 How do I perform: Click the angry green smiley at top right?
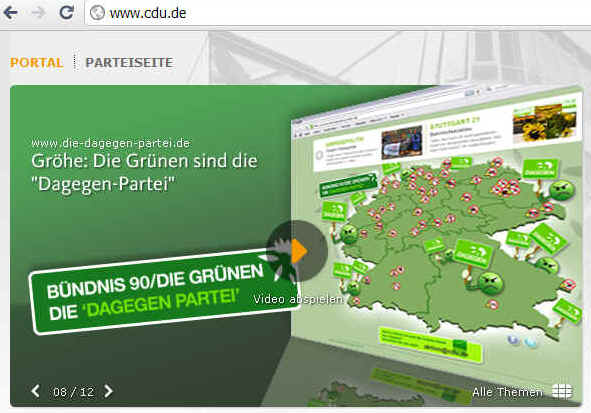pos(562,191)
